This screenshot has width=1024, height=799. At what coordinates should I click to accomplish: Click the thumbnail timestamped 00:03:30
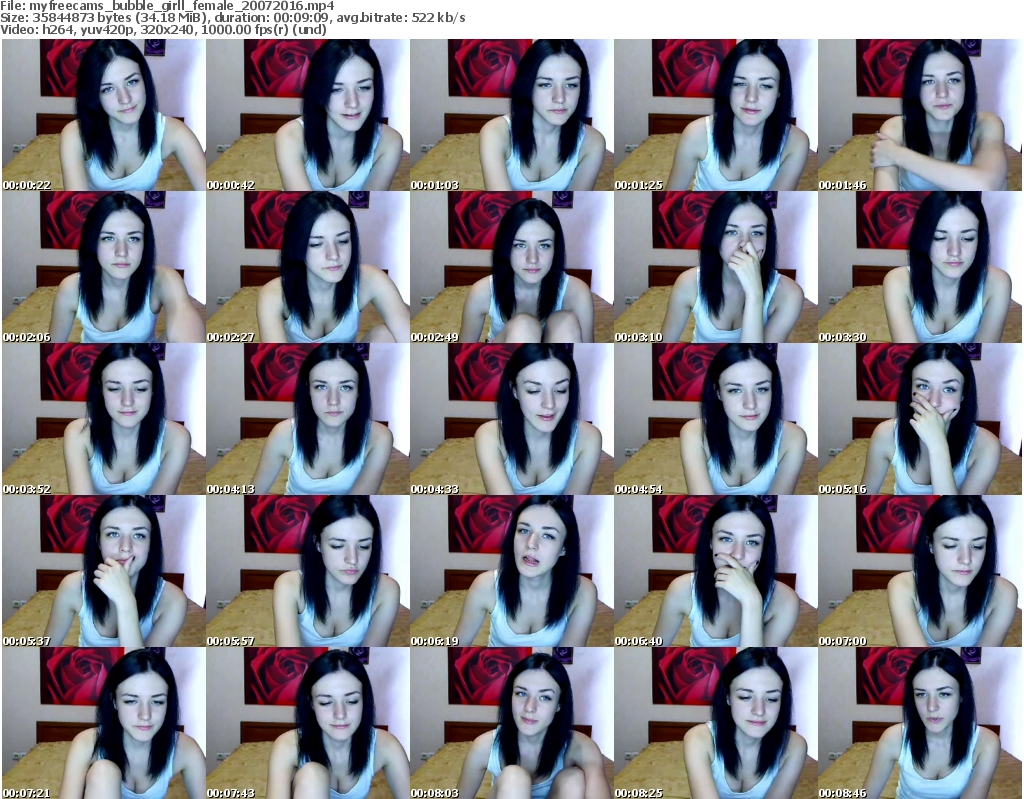click(920, 267)
